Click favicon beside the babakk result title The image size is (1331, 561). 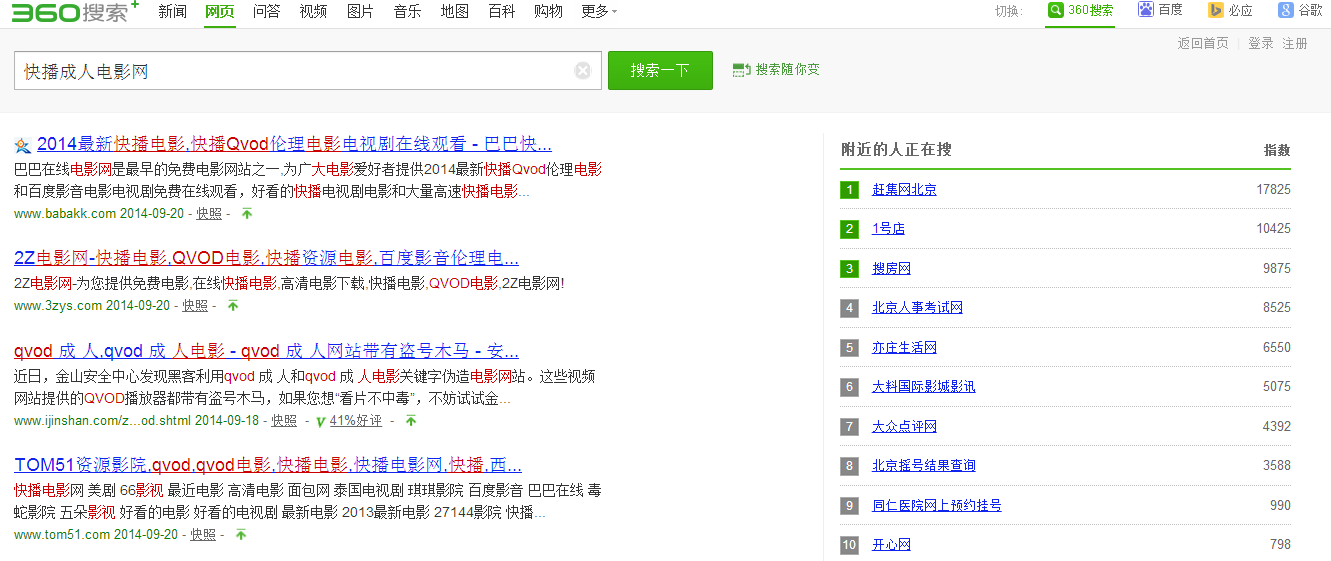(22, 144)
